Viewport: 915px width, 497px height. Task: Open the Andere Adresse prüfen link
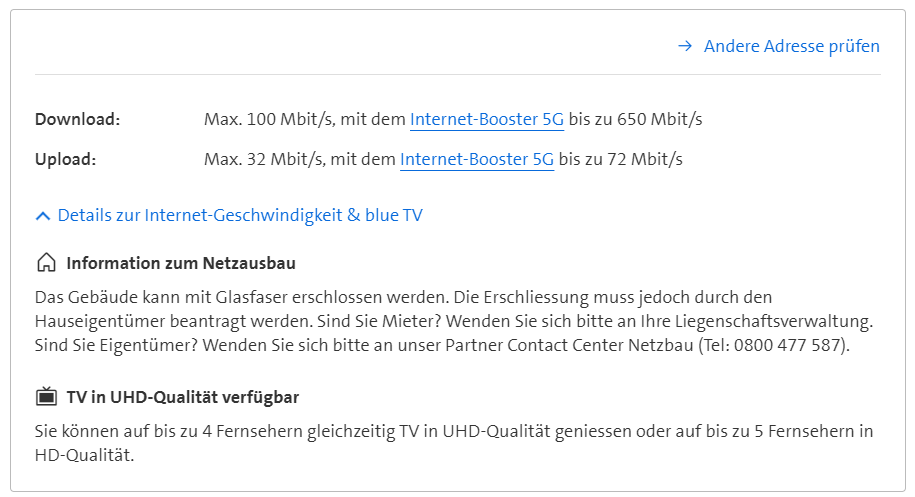pos(791,46)
